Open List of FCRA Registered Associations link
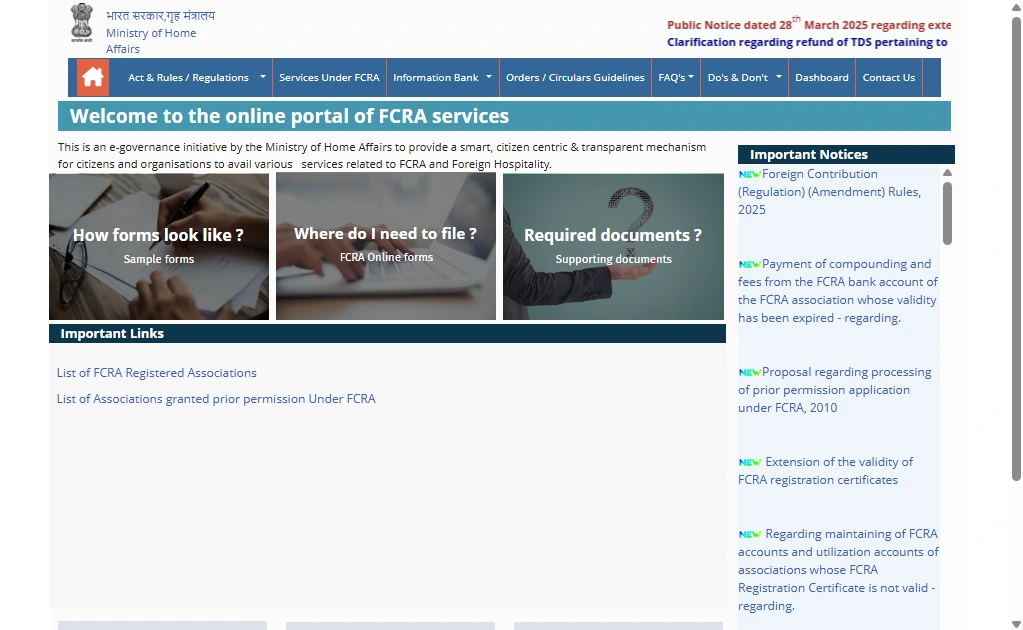The height and width of the screenshot is (630, 1023). point(157,373)
